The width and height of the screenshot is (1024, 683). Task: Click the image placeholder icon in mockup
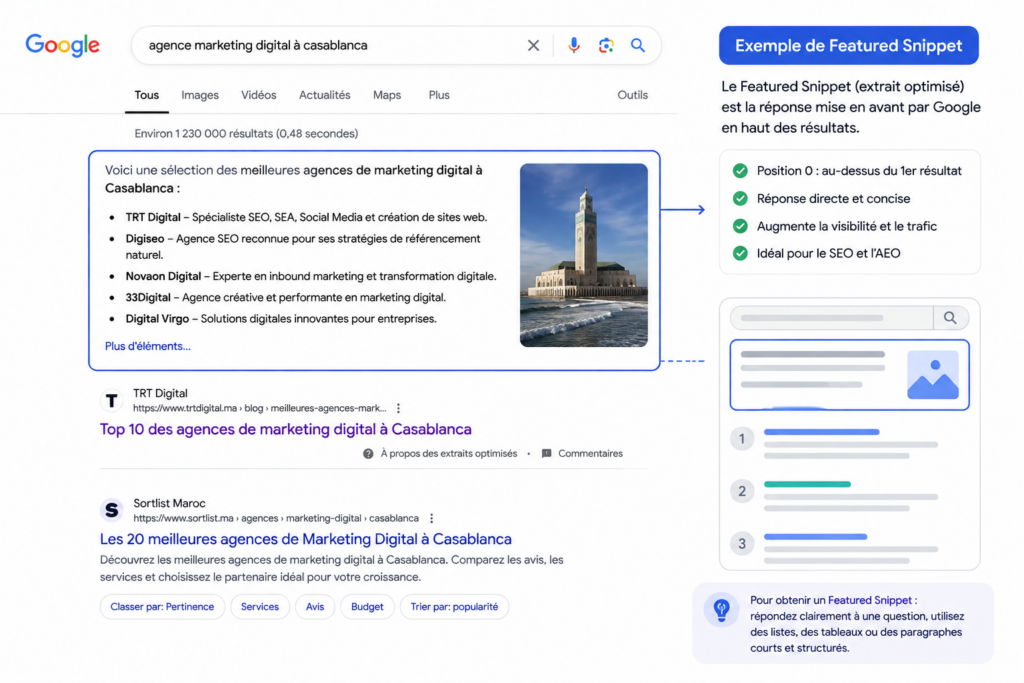tap(933, 375)
